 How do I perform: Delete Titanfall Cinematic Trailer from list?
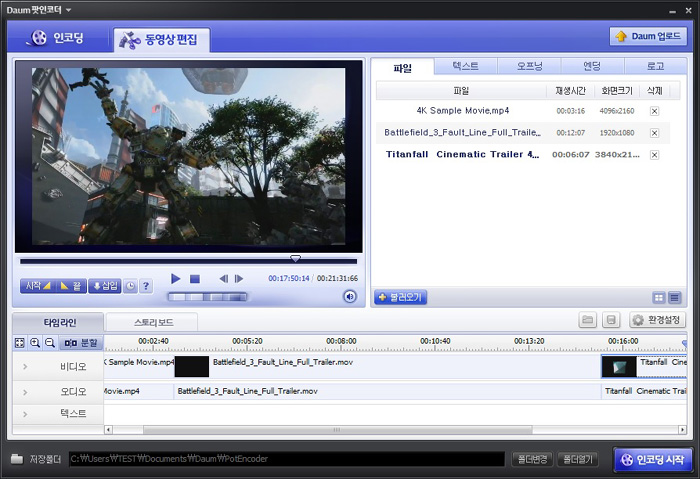point(654,155)
